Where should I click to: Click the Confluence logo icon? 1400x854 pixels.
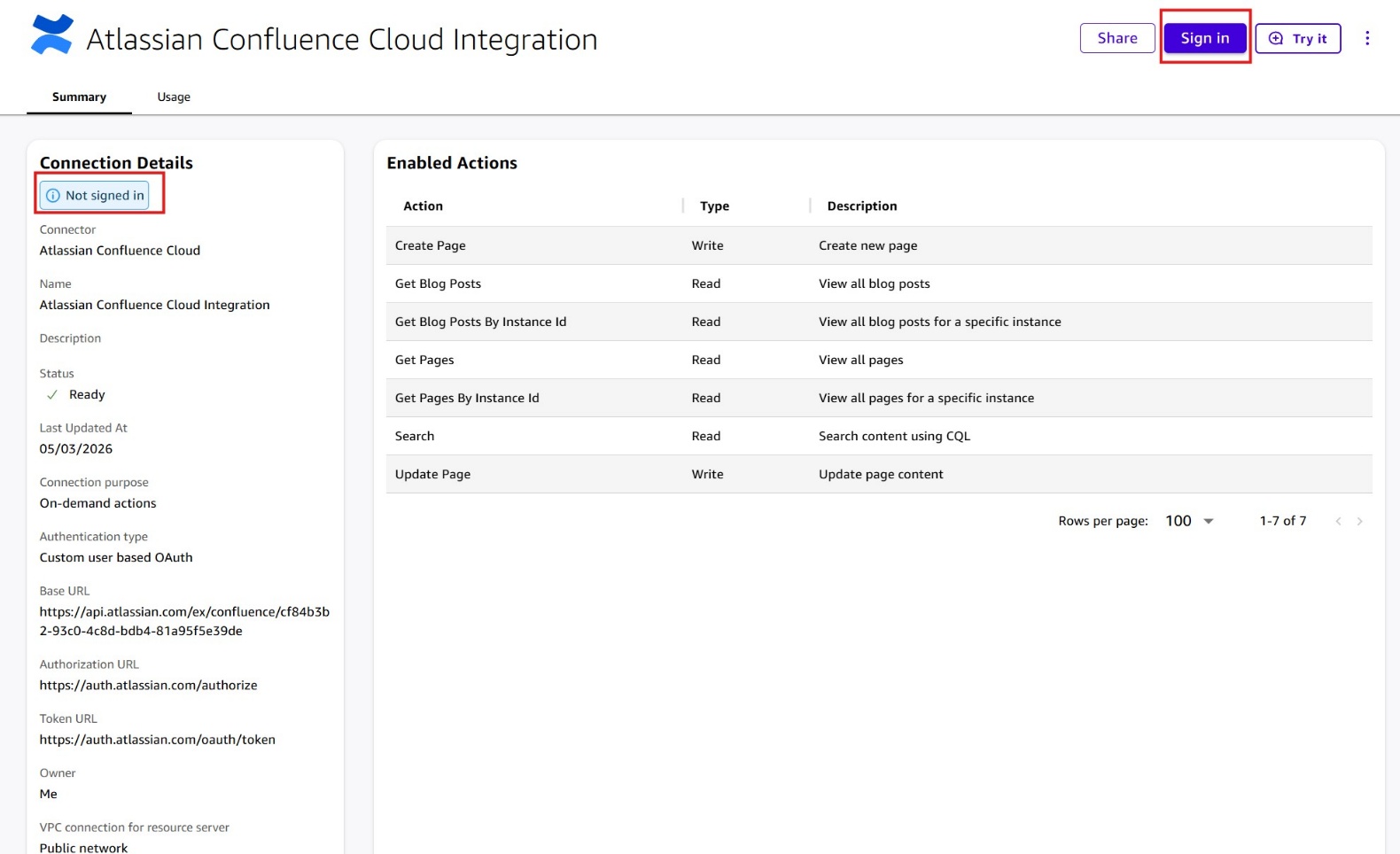51,35
